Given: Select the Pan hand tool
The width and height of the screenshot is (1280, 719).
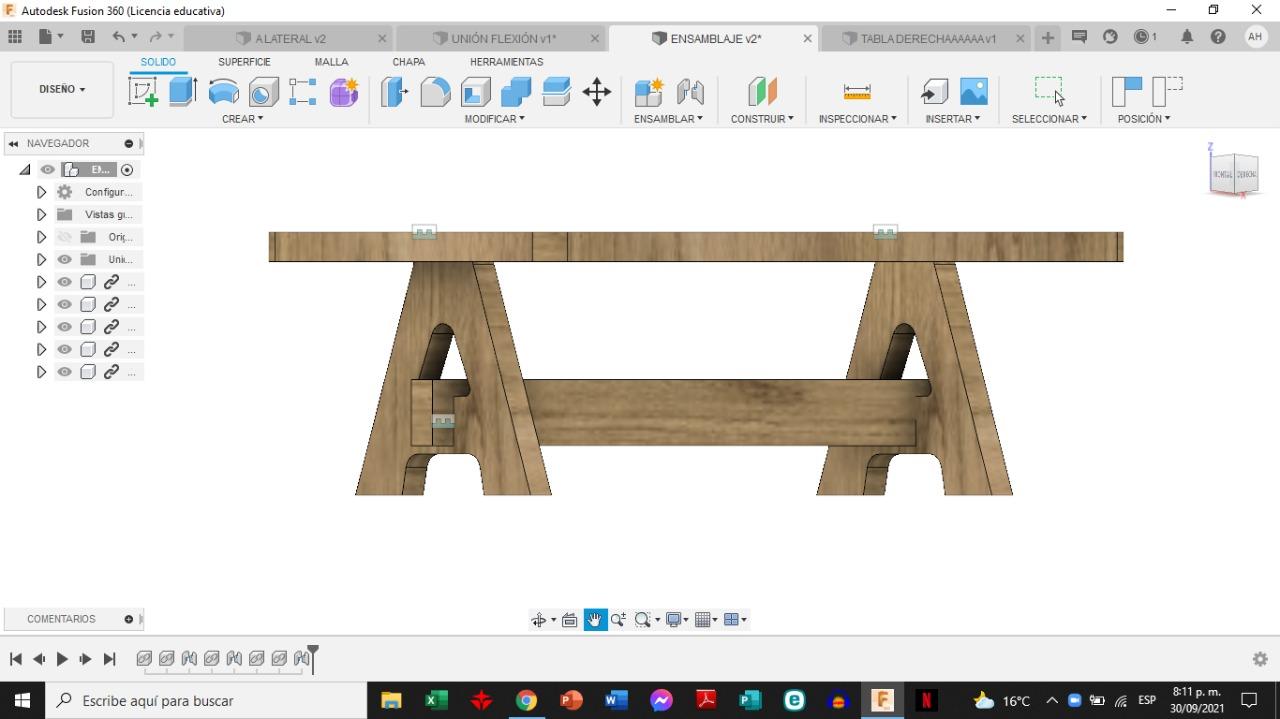Looking at the screenshot, I should (x=595, y=620).
